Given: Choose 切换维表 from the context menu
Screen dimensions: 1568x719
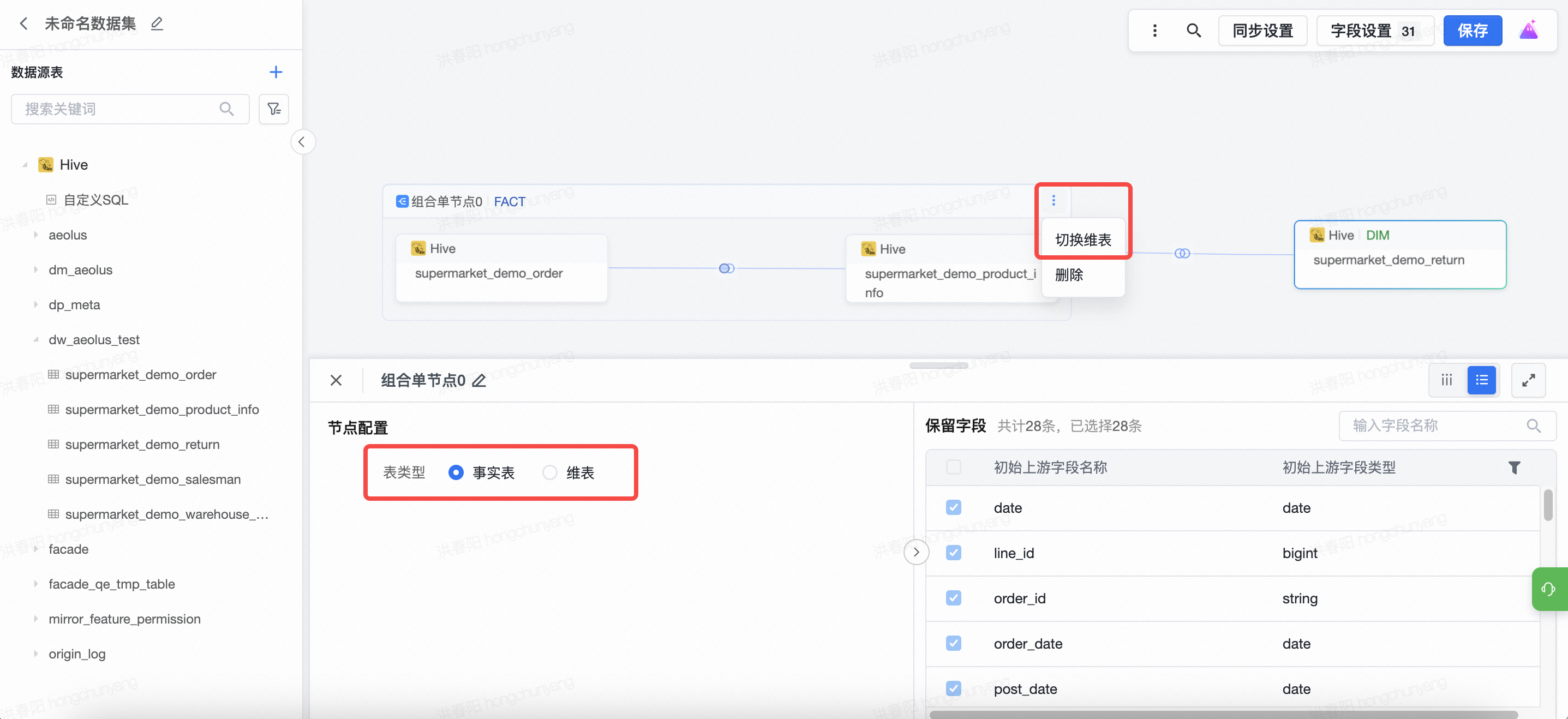Looking at the screenshot, I should pos(1083,240).
